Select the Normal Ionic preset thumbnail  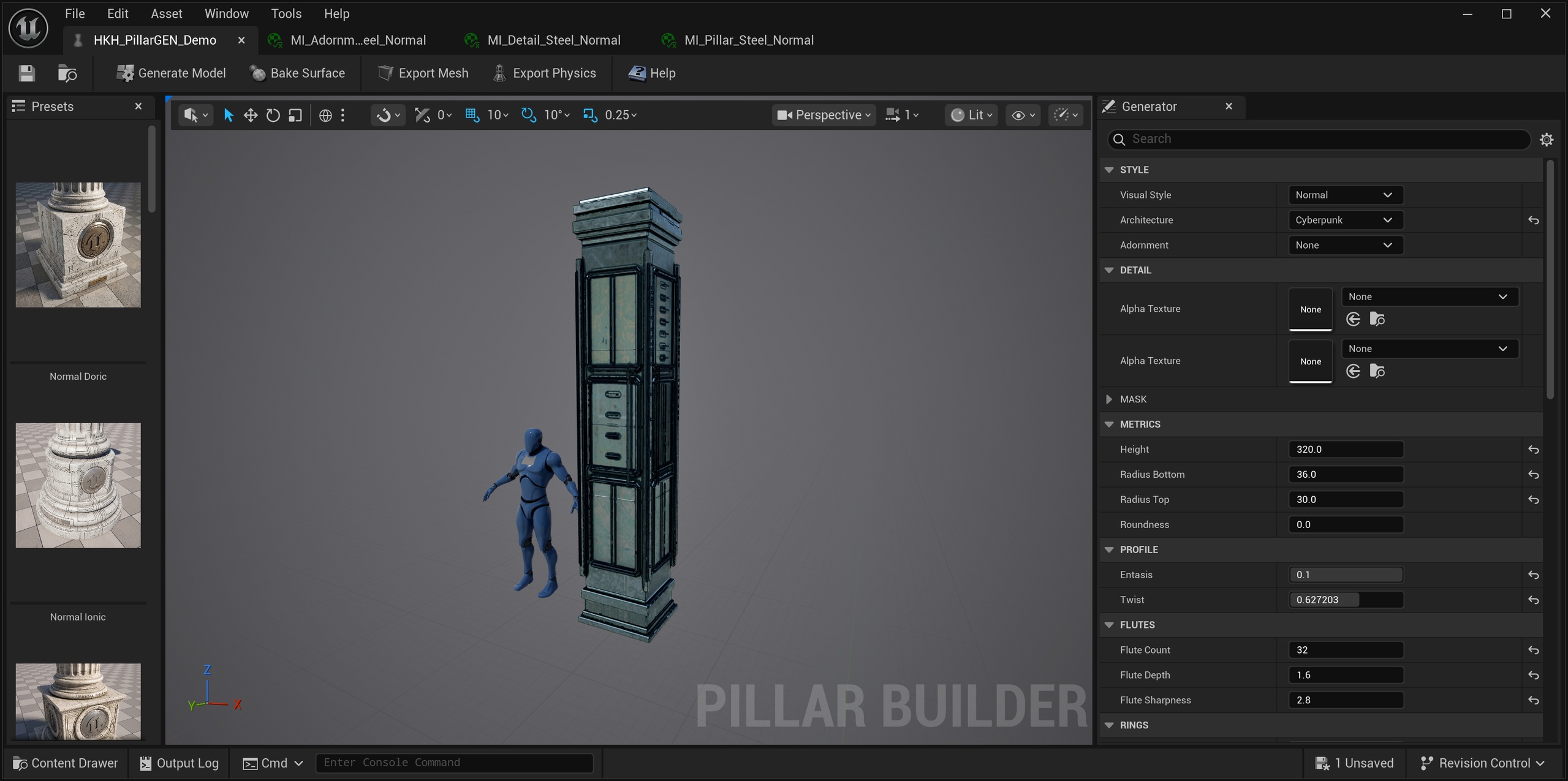click(78, 485)
